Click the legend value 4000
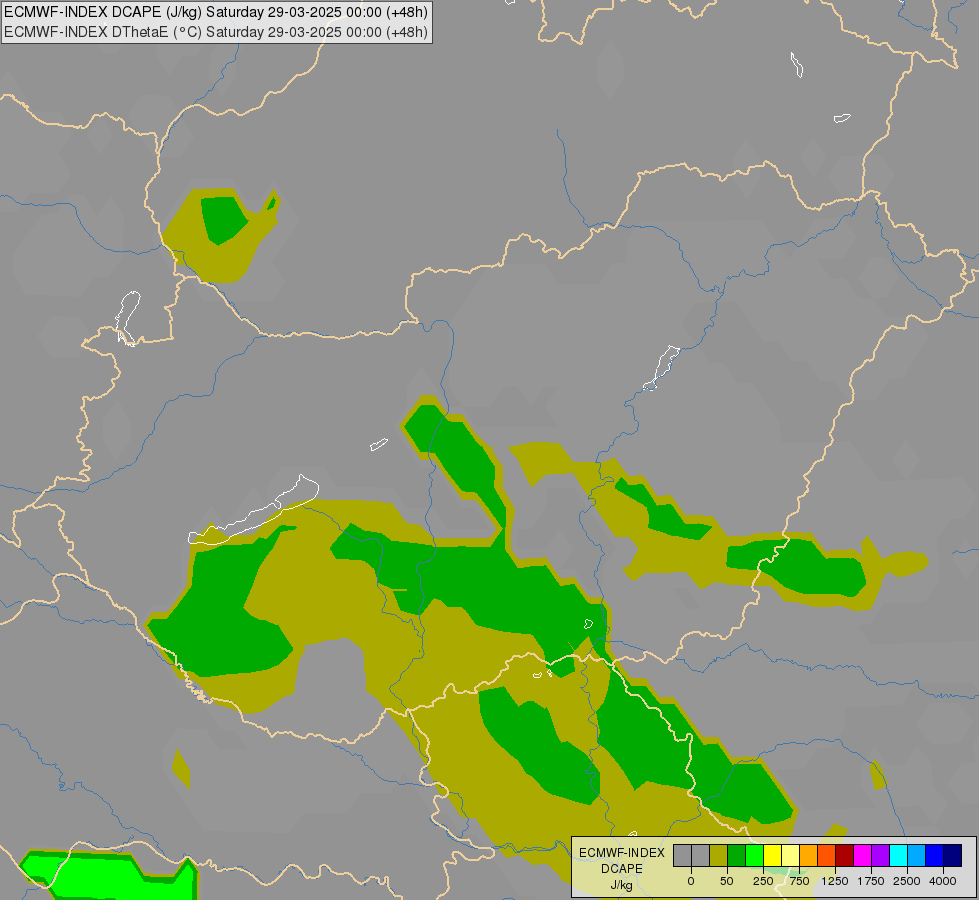Viewport: 979px width, 900px height. 943,881
